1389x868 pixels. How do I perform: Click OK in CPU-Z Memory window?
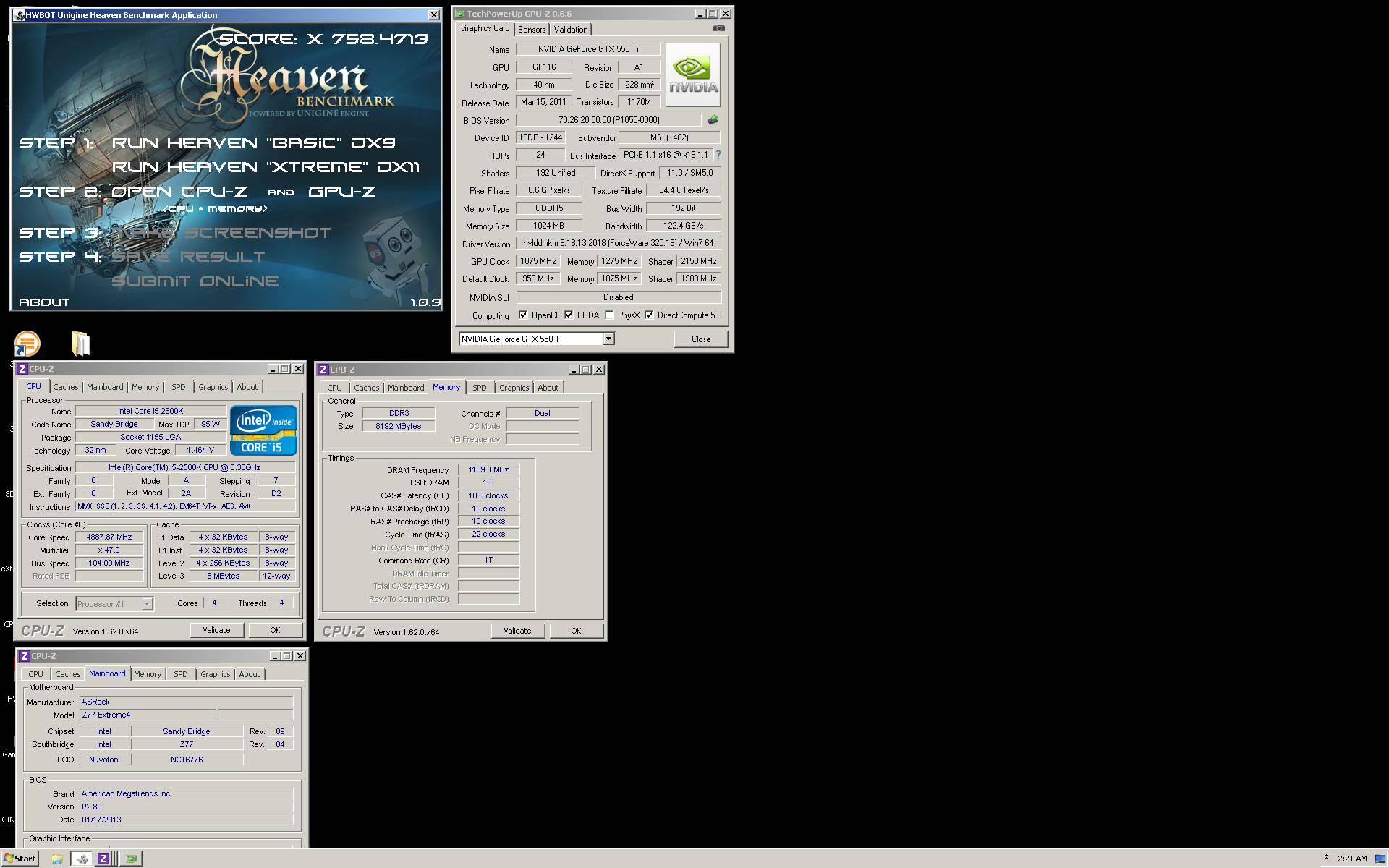[576, 631]
